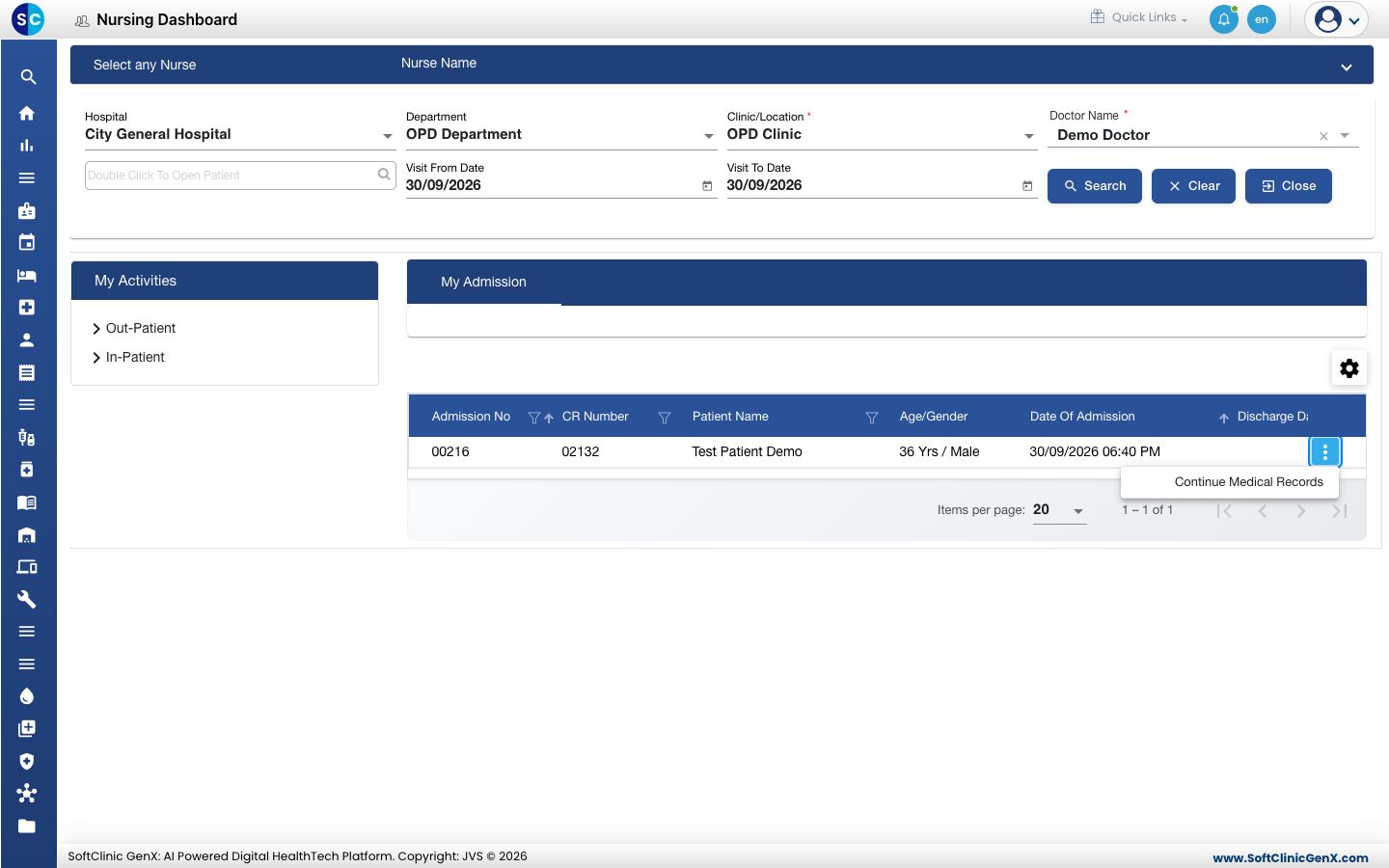Open the wrench tools sidebar icon

(27, 599)
